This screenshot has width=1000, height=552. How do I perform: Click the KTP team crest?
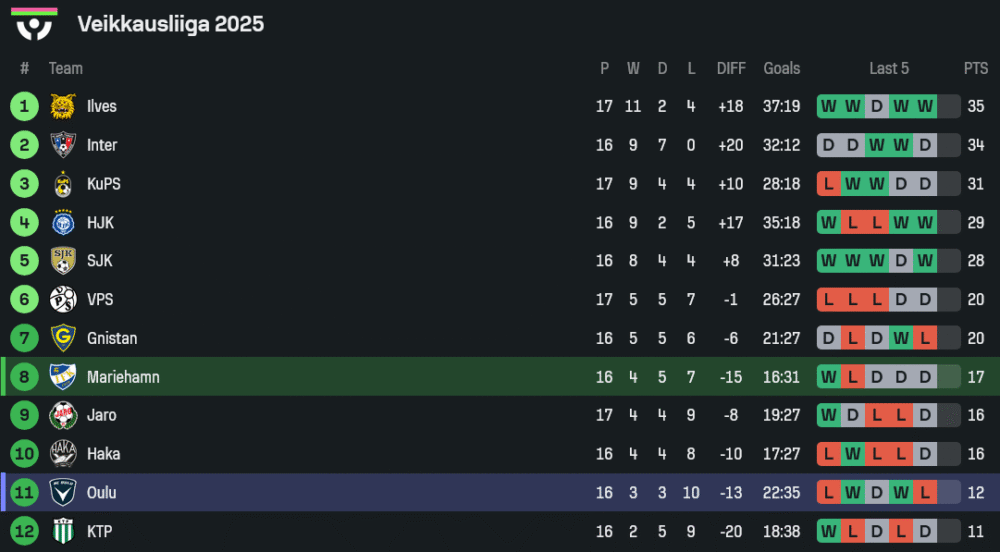tap(63, 531)
